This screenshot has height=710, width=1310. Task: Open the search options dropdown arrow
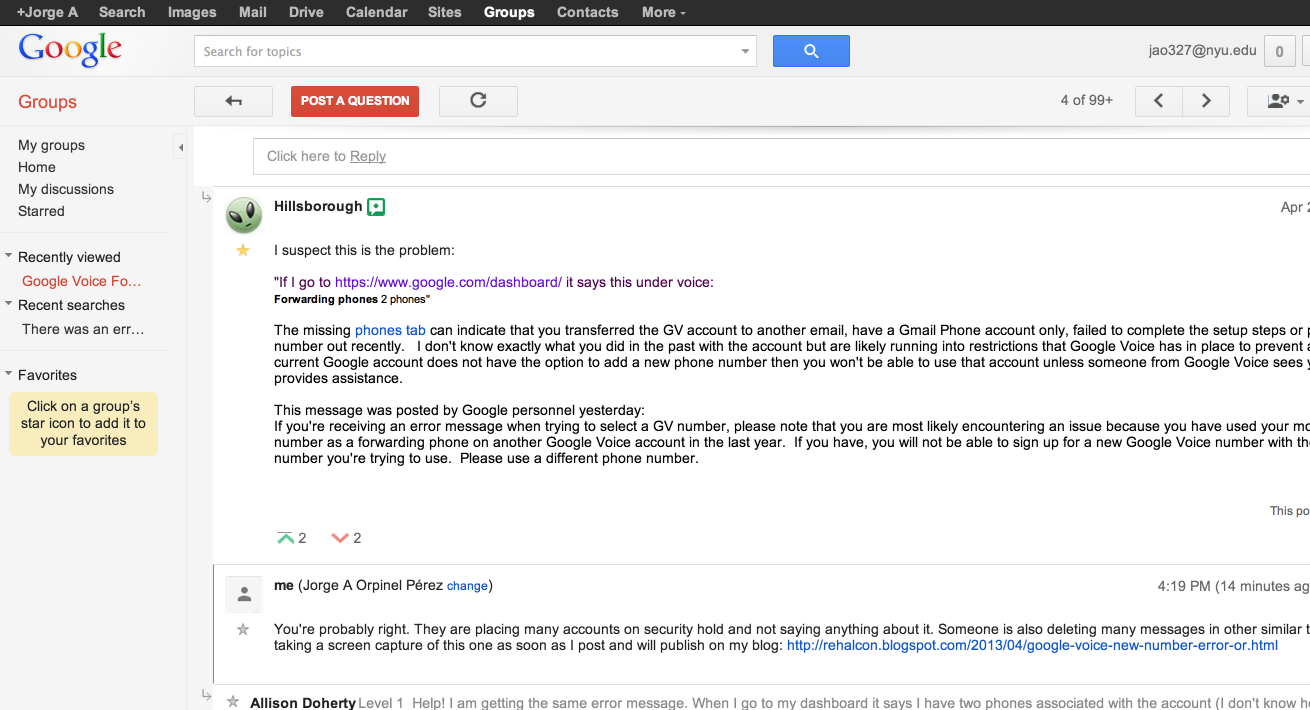(745, 52)
